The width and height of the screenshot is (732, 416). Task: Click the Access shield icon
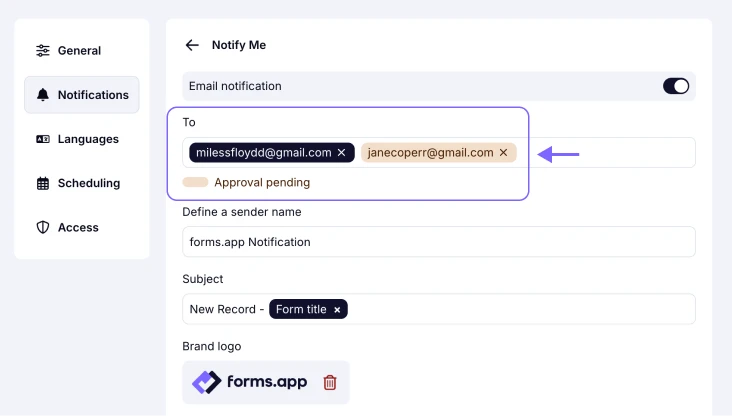click(43, 227)
